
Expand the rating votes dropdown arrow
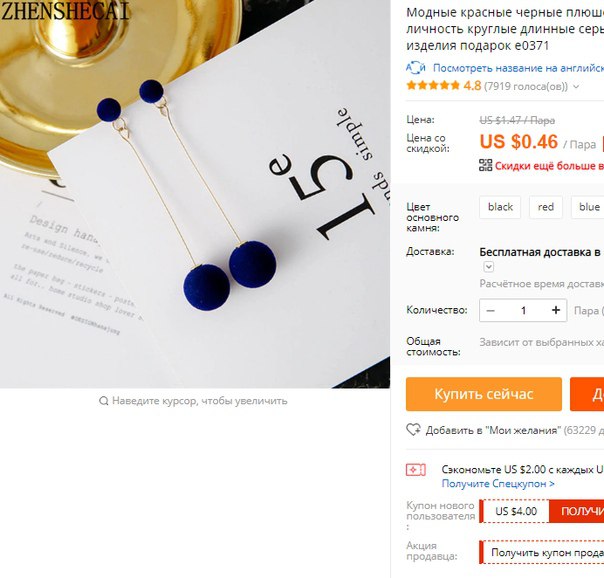576,87
